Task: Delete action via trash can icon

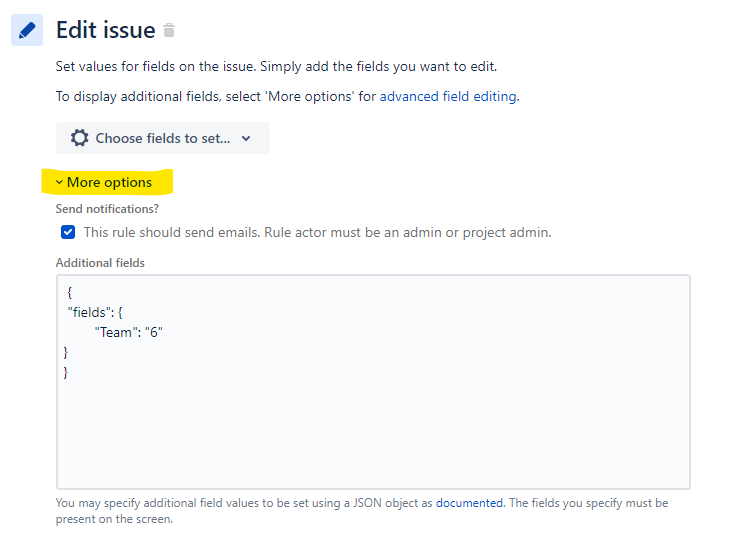Action: pyautogui.click(x=169, y=30)
